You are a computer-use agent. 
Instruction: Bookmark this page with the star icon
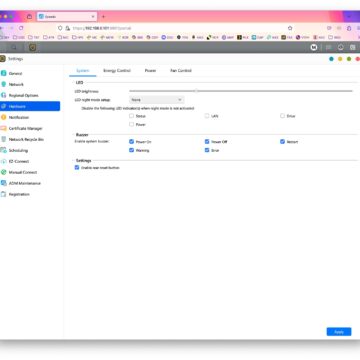coord(290,28)
